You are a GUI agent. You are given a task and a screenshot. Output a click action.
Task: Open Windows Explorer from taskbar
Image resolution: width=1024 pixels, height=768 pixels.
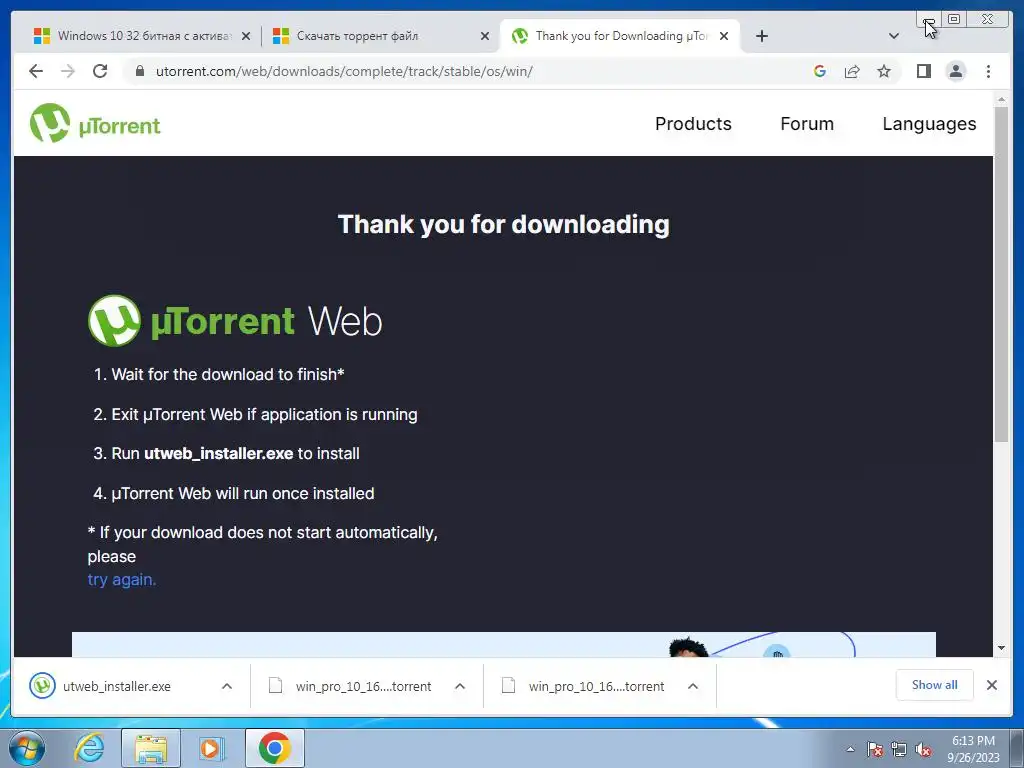coord(151,748)
